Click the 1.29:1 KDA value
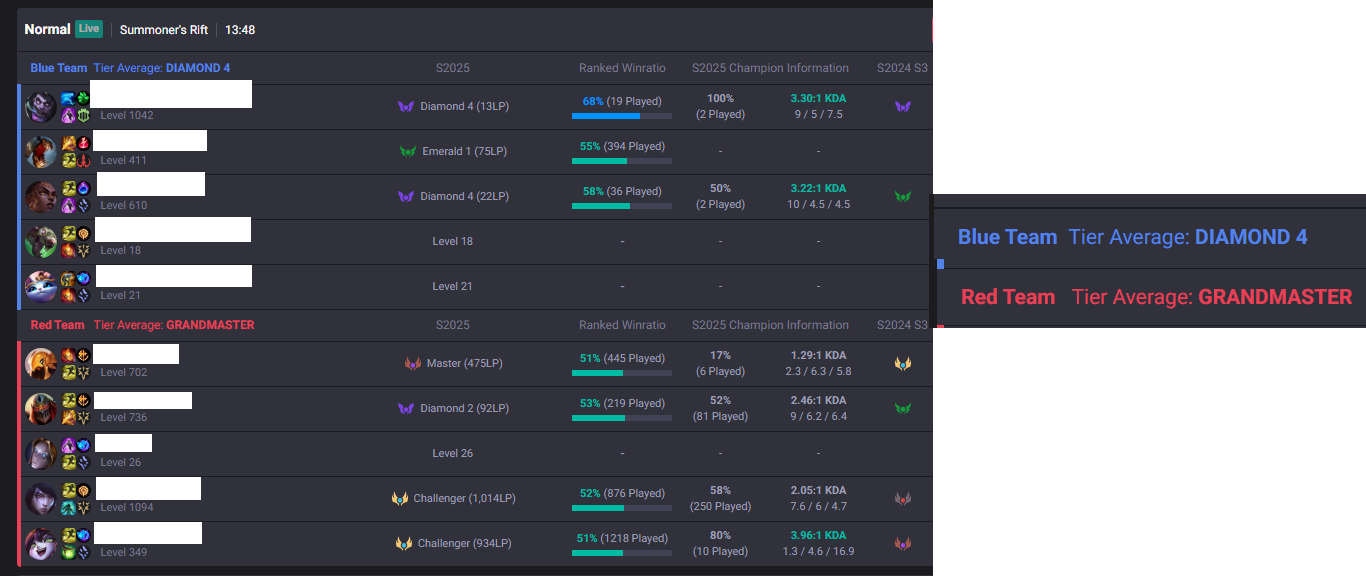This screenshot has width=1366, height=576. [x=818, y=356]
